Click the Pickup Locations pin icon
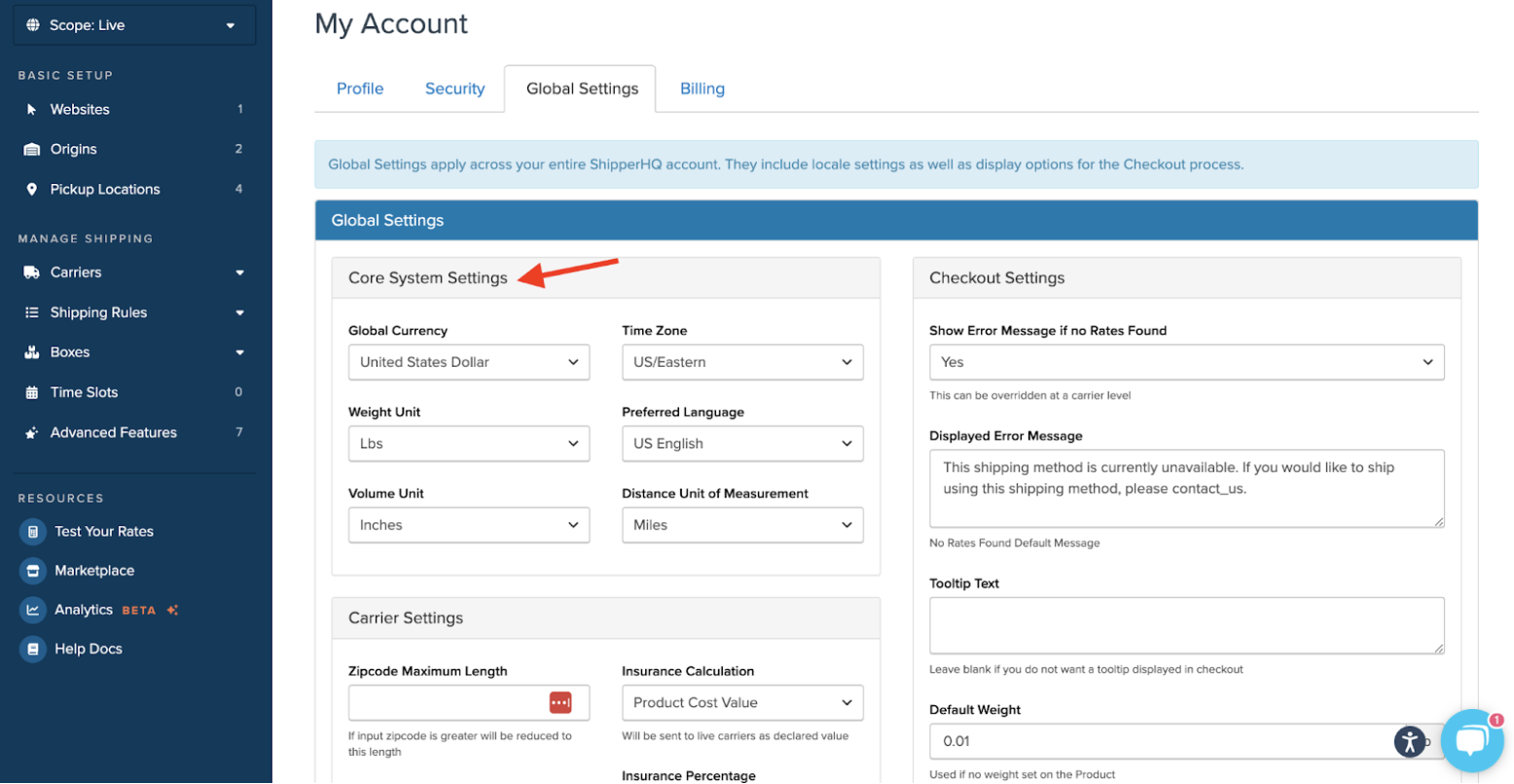1514x784 pixels. click(32, 190)
